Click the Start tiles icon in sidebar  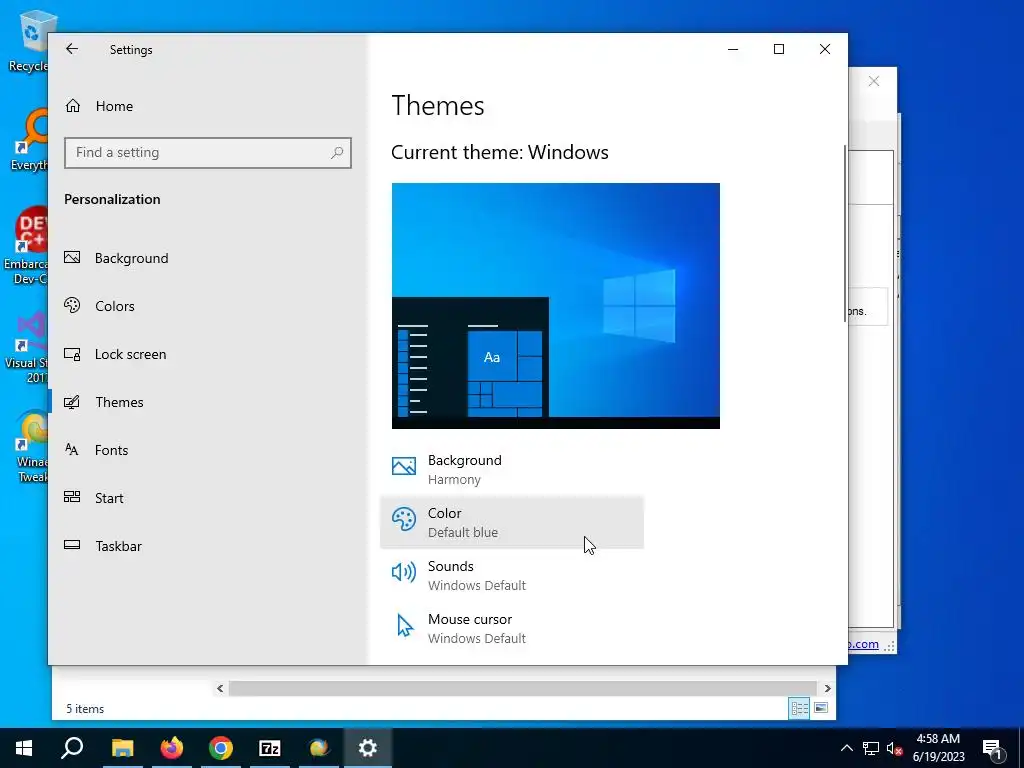coord(72,497)
